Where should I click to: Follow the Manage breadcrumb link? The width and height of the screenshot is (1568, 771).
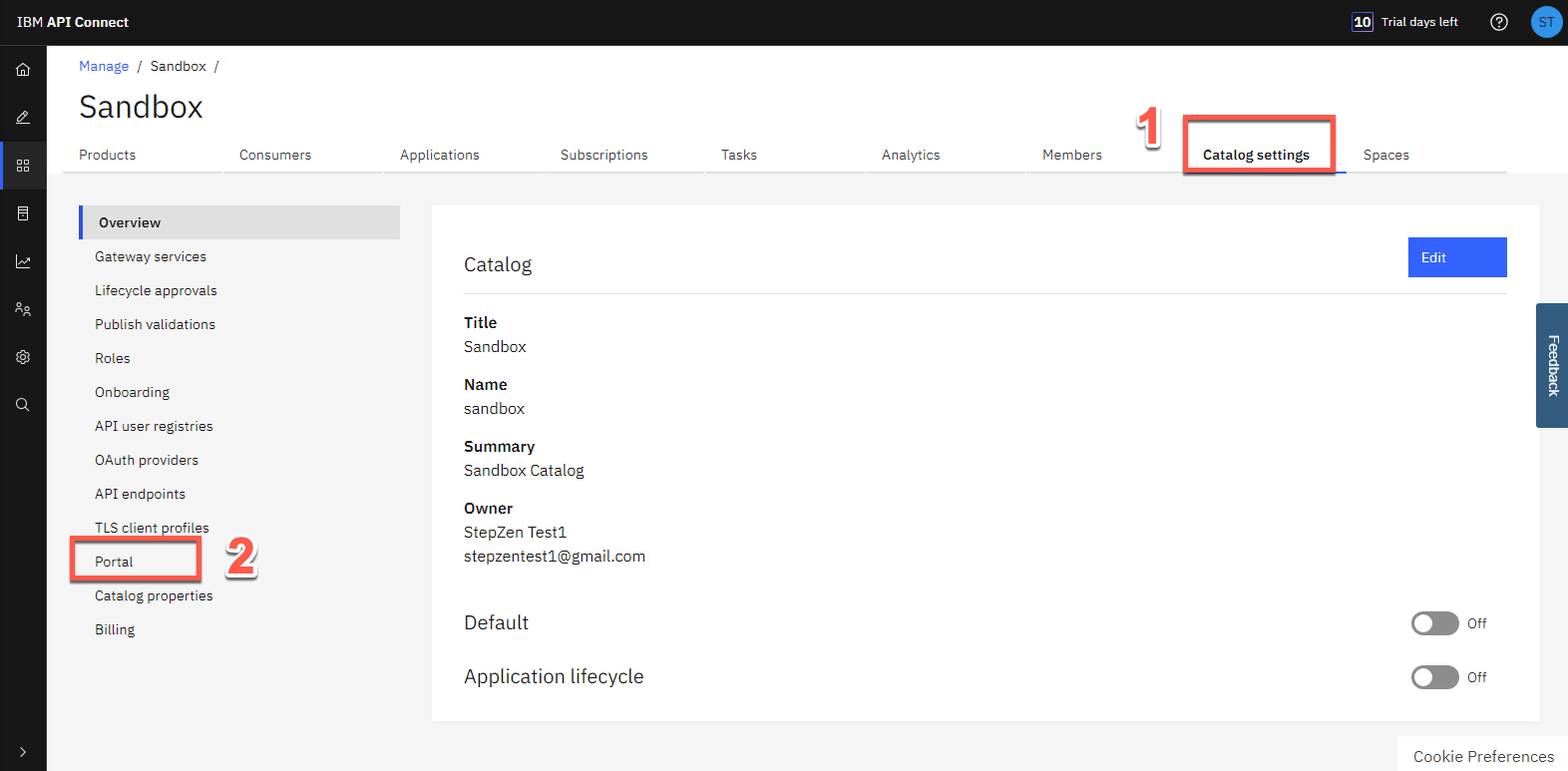click(104, 66)
